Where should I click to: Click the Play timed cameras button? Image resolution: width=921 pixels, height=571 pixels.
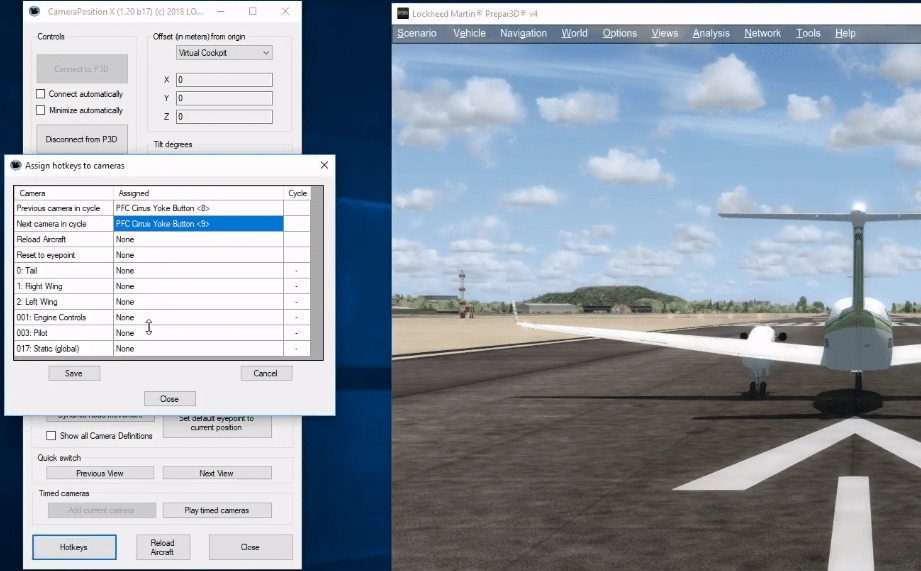pyautogui.click(x=217, y=510)
